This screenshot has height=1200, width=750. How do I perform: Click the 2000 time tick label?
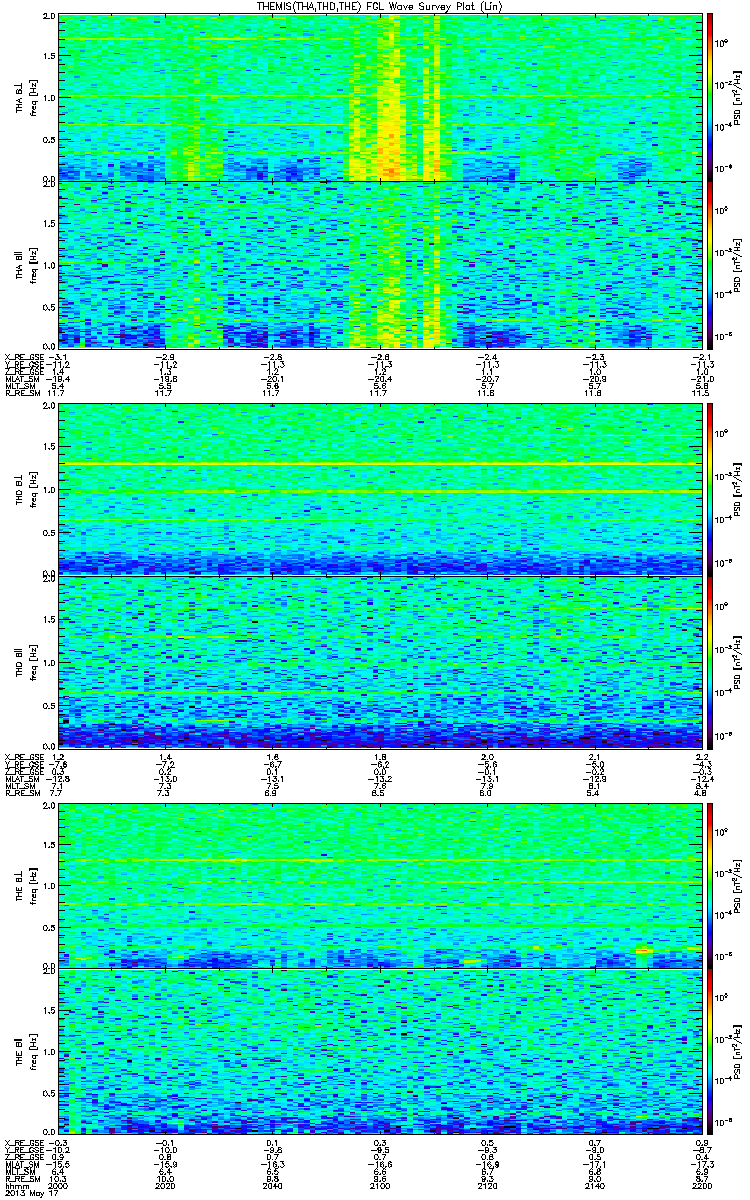(59, 1186)
